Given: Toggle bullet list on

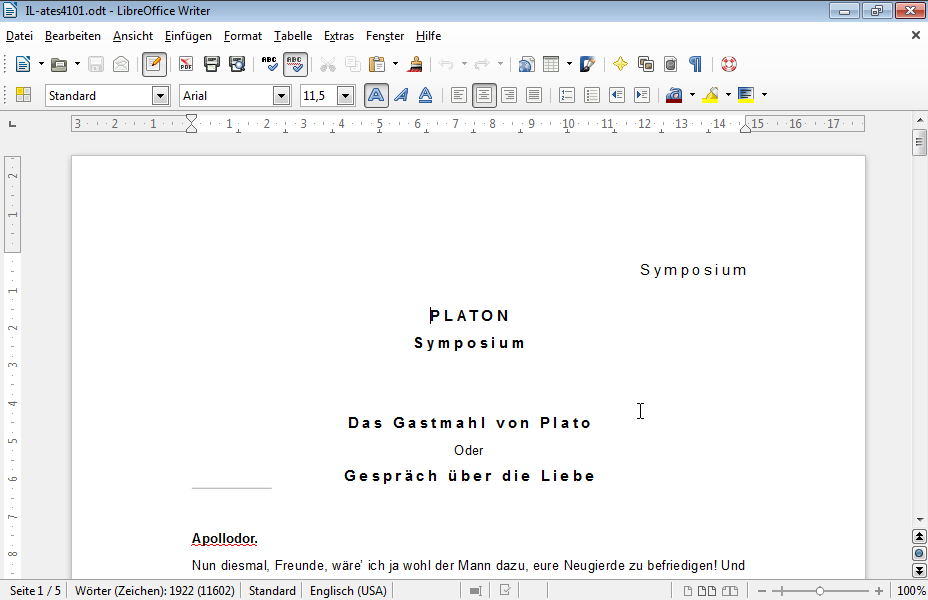Looking at the screenshot, I should pos(592,95).
